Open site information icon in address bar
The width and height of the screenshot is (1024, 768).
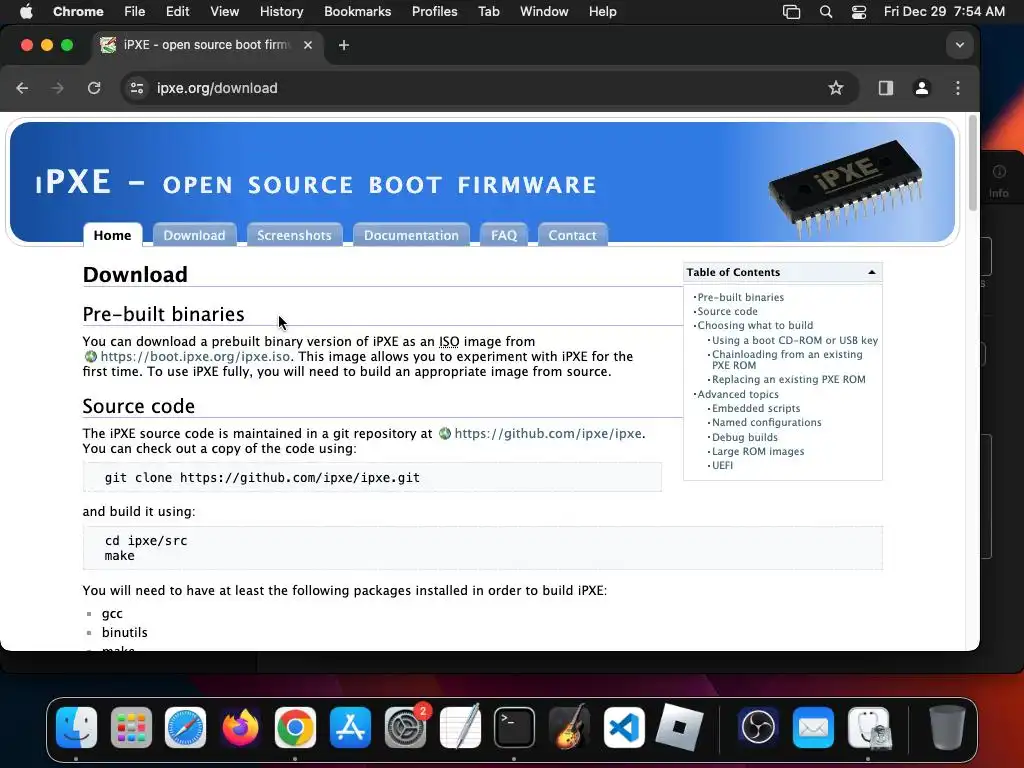click(136, 88)
